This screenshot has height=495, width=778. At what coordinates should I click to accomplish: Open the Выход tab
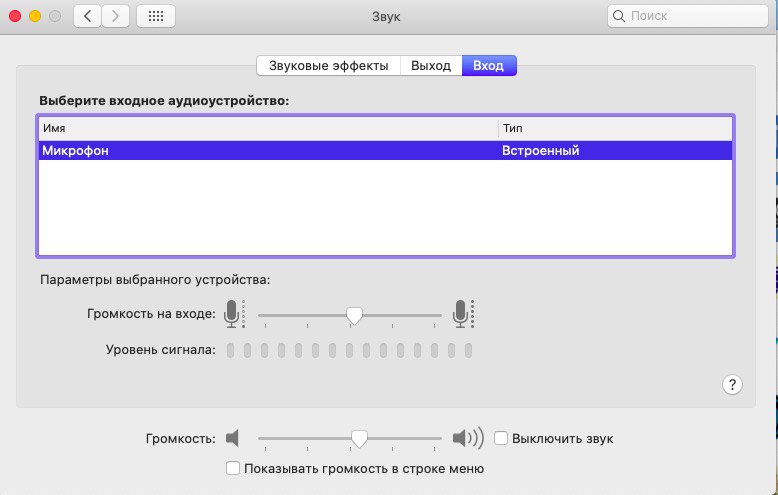(431, 66)
